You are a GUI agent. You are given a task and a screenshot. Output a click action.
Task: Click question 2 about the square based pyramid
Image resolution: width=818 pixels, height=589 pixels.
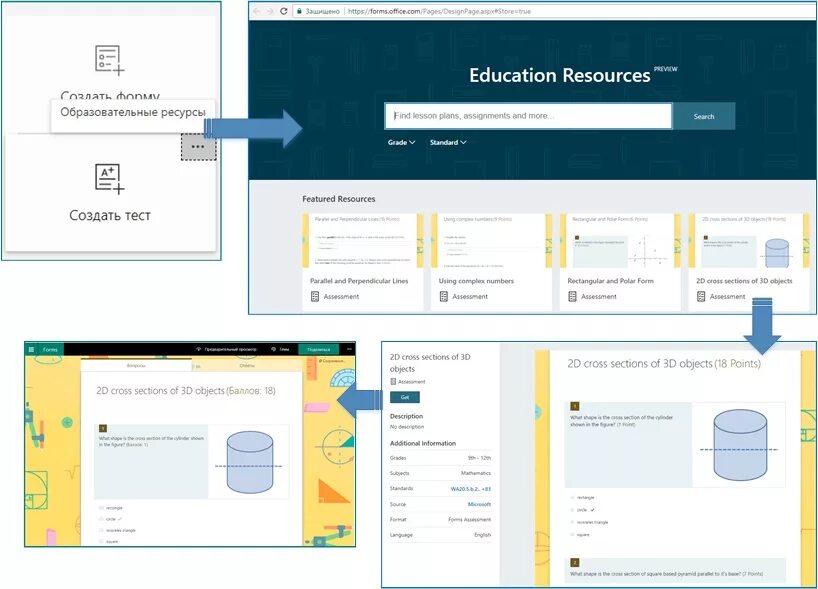pyautogui.click(x=666, y=574)
